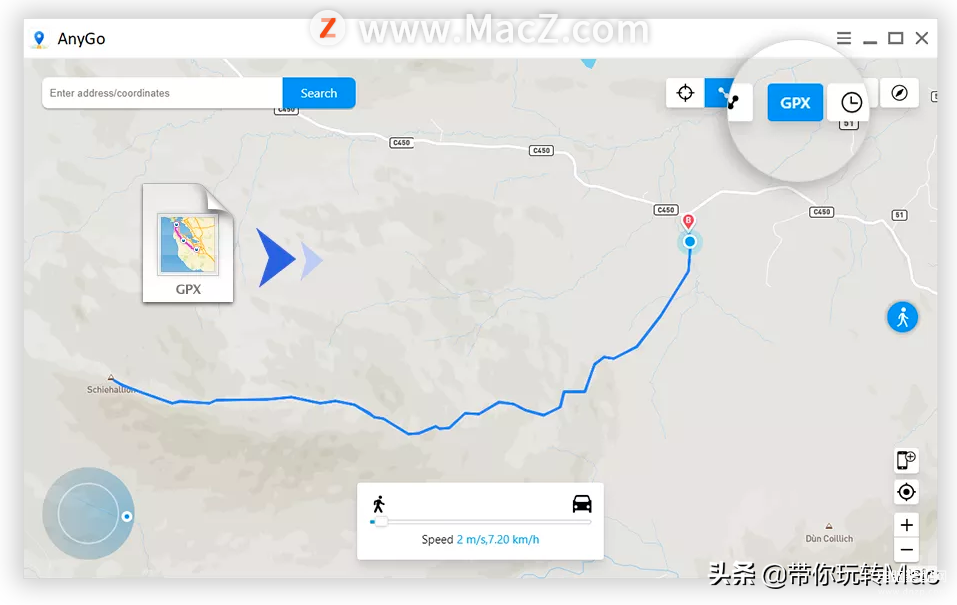Open the history clock icon
957x605 pixels.
[851, 102]
